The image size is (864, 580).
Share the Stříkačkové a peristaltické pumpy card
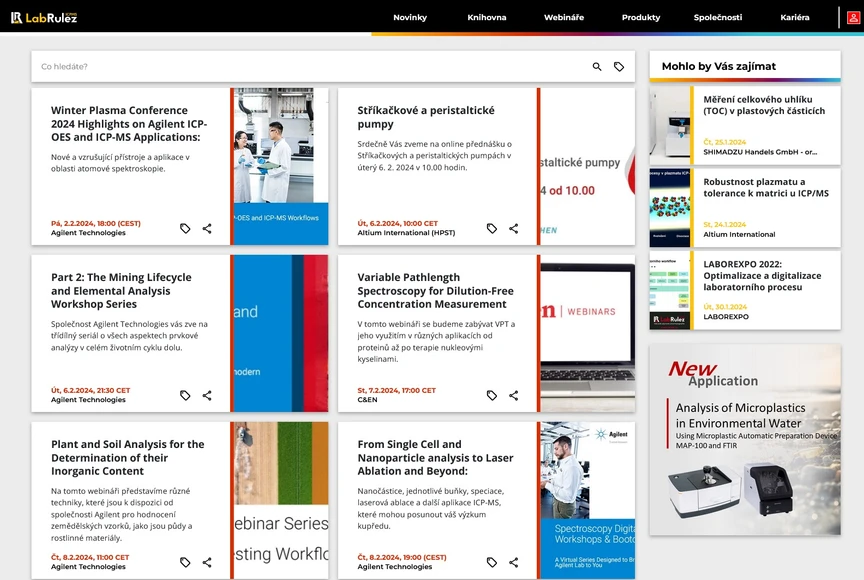point(514,228)
